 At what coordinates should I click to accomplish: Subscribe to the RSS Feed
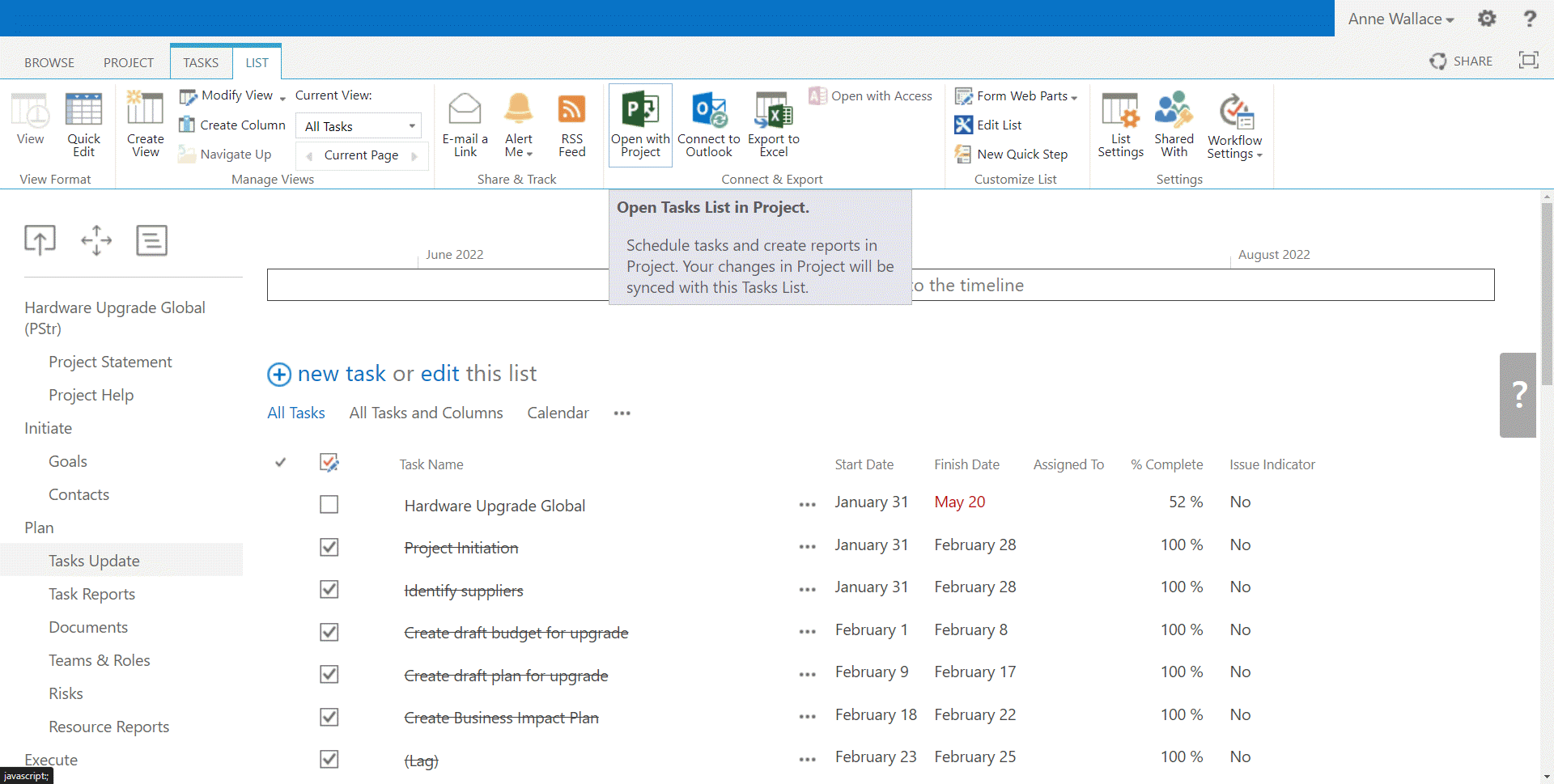tap(571, 125)
